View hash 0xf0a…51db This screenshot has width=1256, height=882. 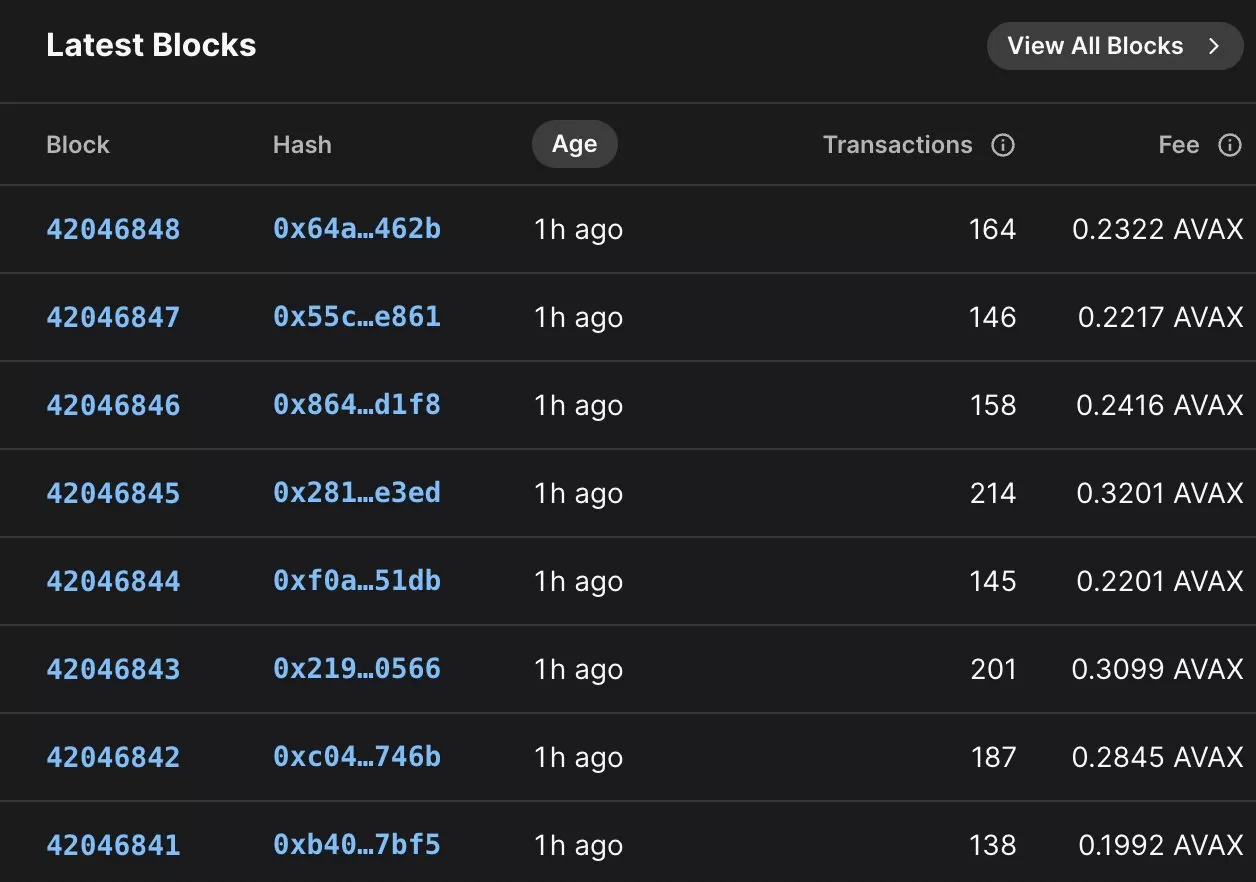pos(357,582)
